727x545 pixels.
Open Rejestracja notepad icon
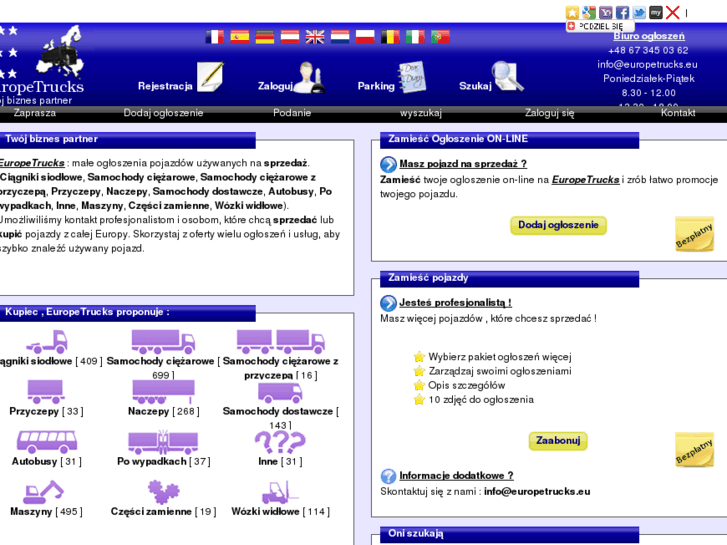point(210,77)
